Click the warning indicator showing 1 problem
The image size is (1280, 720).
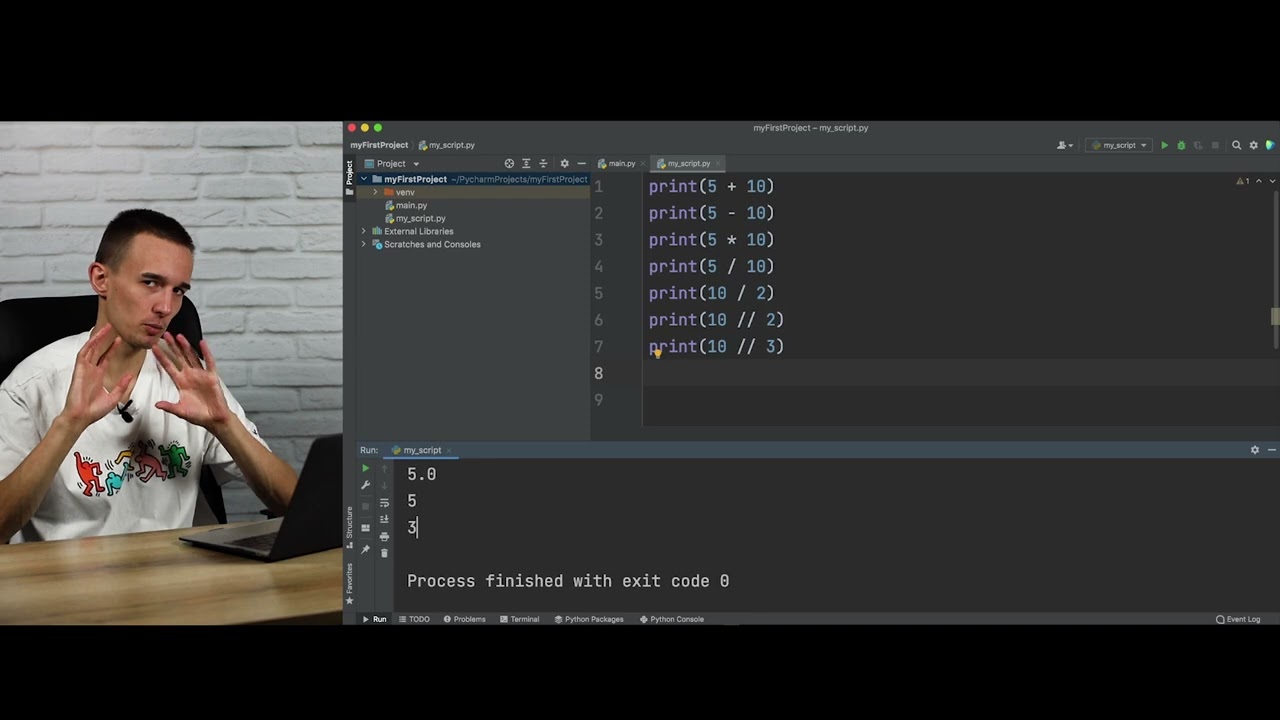click(1243, 181)
